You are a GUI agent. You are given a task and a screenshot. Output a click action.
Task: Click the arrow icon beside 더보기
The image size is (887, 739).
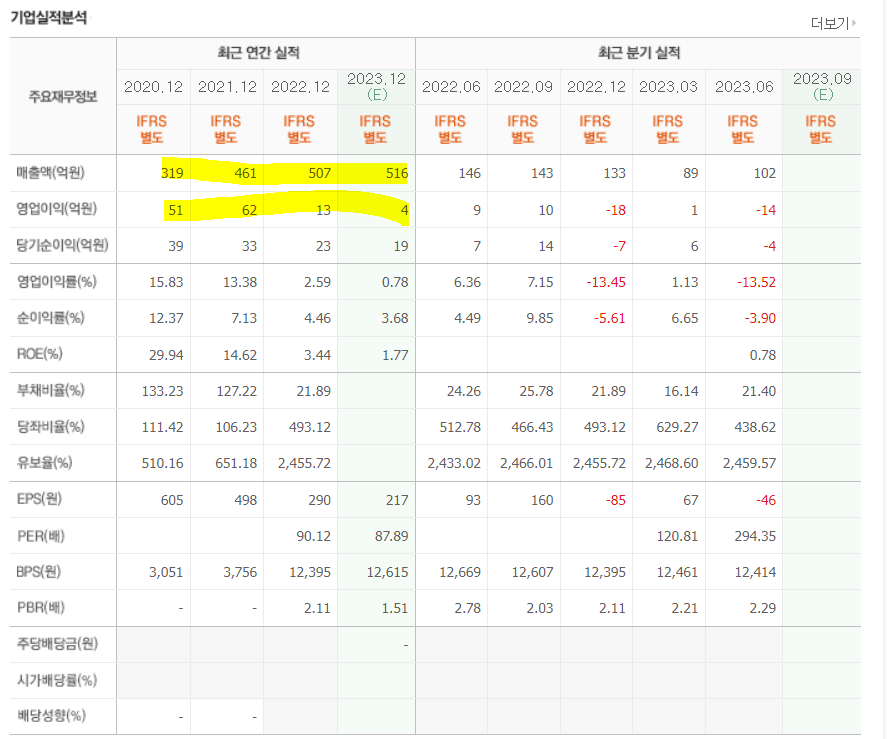point(854,23)
